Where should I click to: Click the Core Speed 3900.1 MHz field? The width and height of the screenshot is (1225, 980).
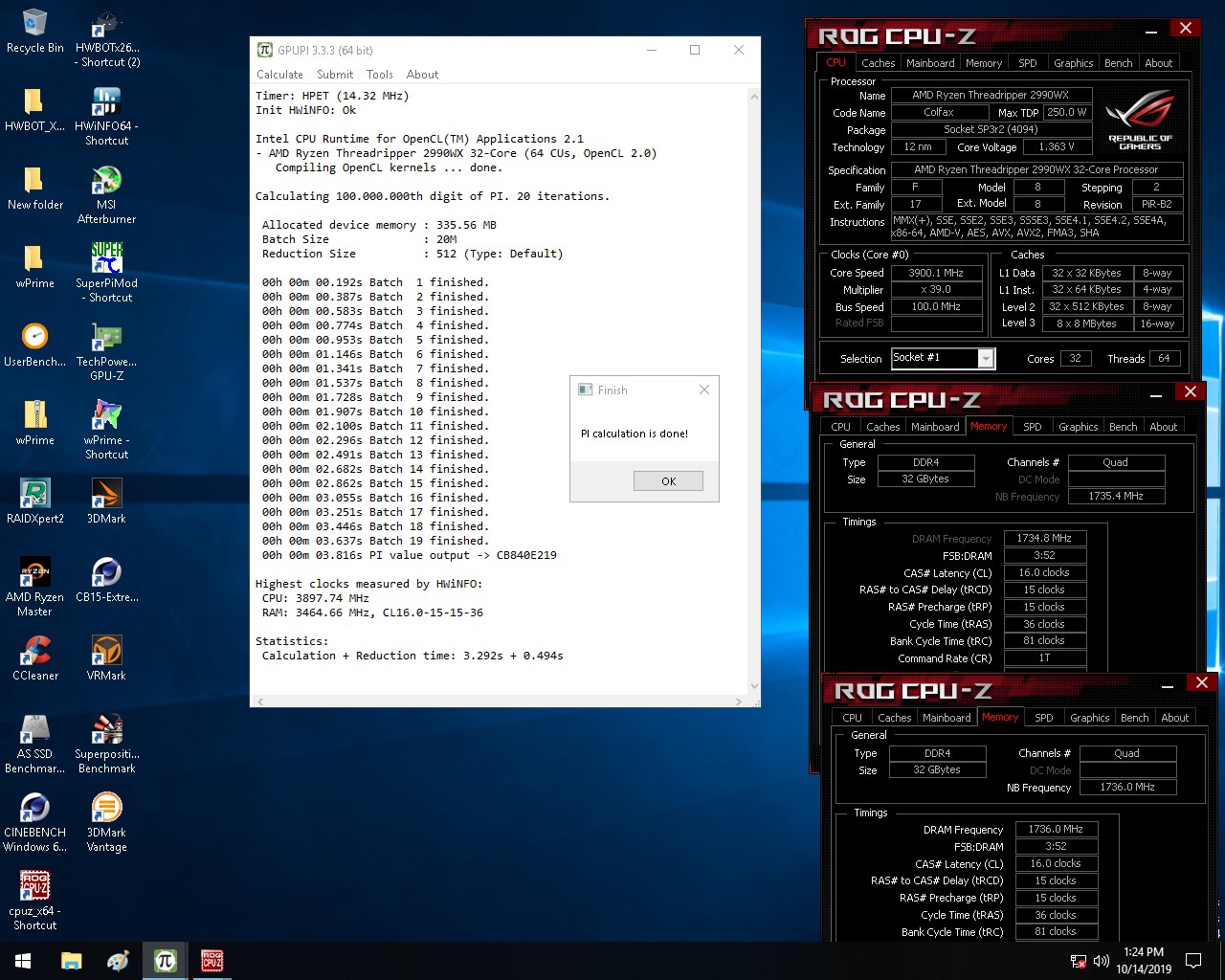936,273
